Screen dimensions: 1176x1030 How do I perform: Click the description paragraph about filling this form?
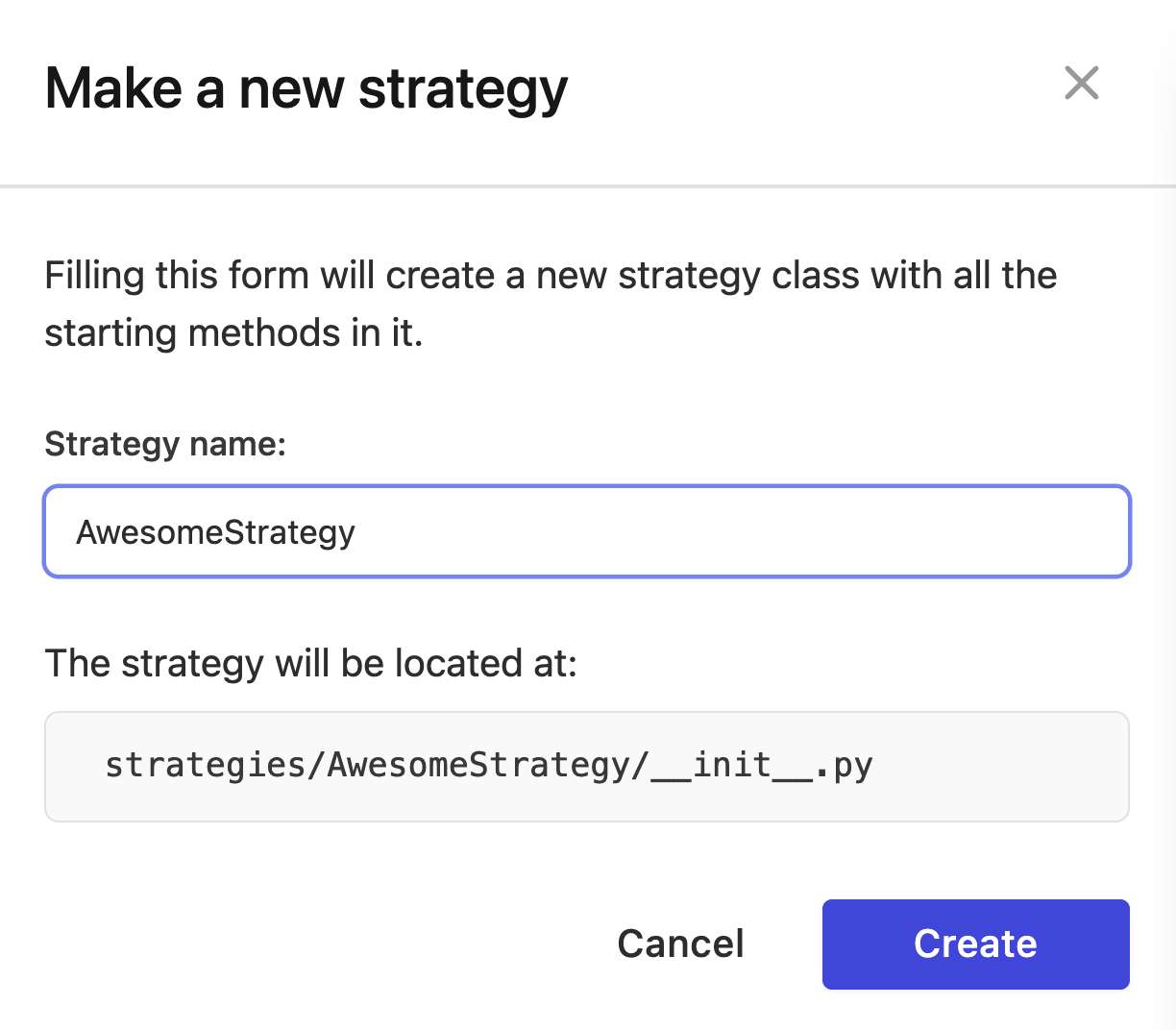coord(551,304)
